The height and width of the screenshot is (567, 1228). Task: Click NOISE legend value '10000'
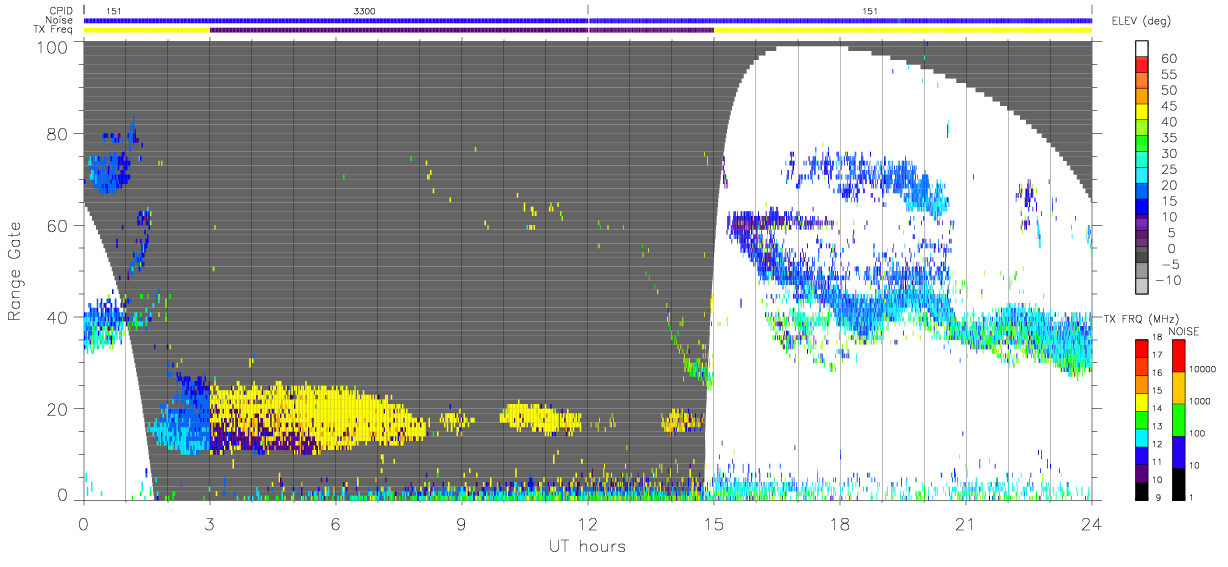click(x=1202, y=369)
